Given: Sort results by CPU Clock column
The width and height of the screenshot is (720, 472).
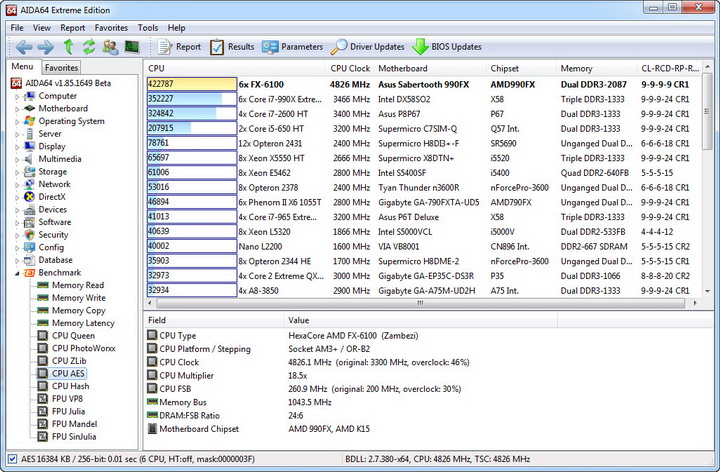Looking at the screenshot, I should 350,69.
